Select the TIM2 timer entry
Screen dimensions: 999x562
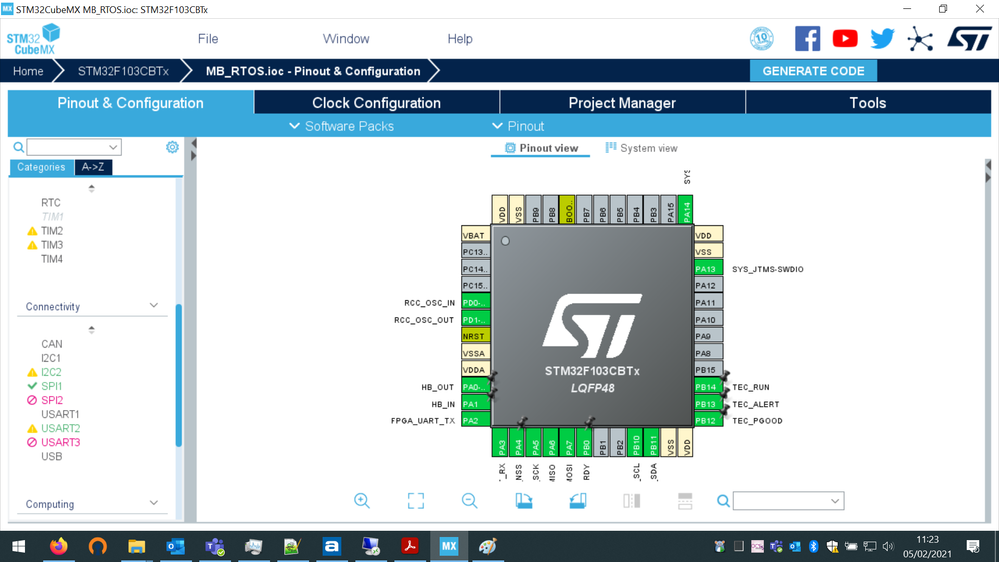[52, 231]
